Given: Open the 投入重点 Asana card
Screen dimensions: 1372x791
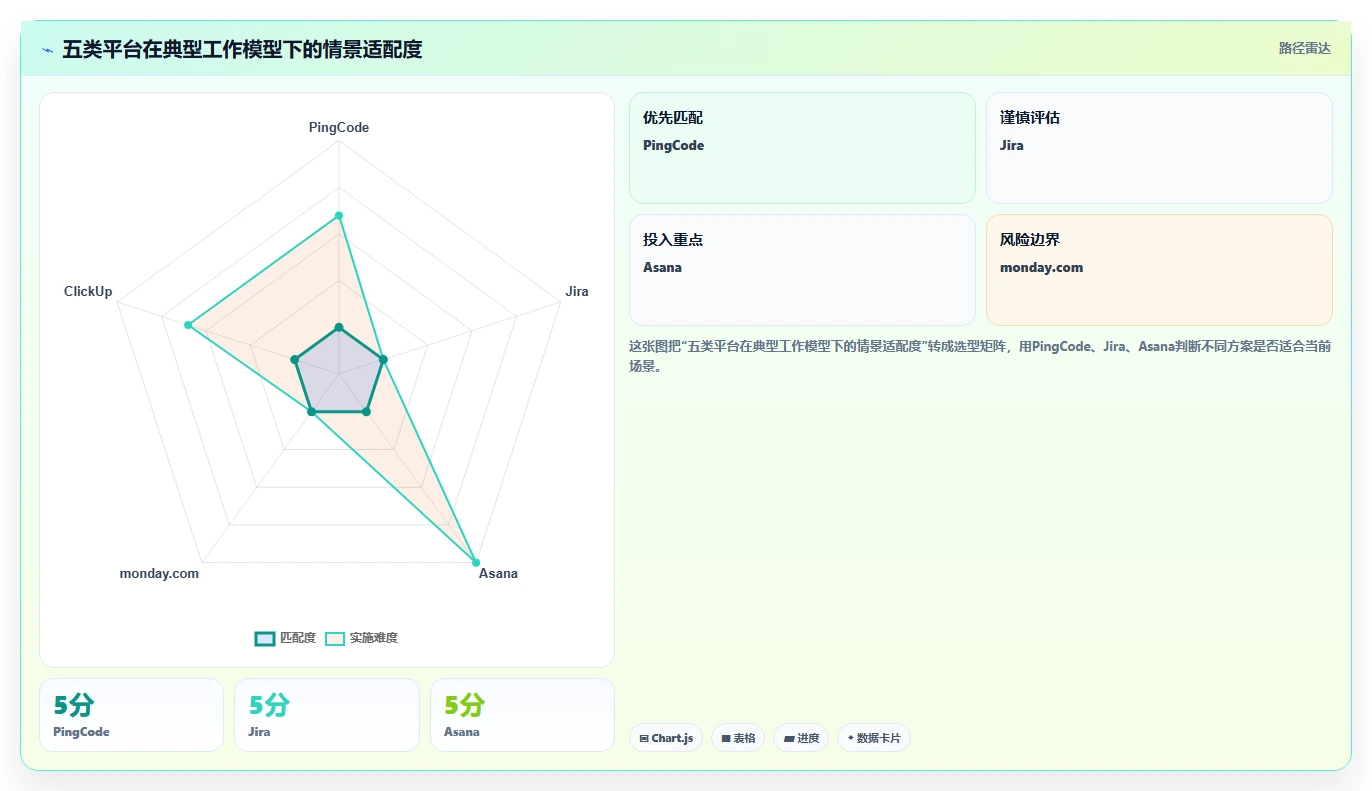Looking at the screenshot, I should pyautogui.click(x=802, y=270).
